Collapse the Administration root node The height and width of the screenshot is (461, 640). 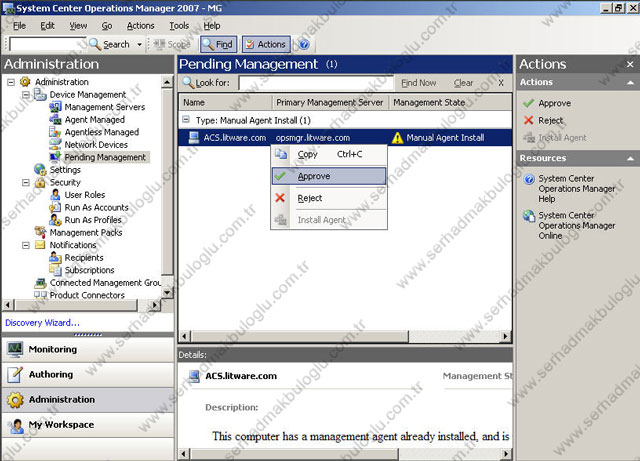(11, 82)
